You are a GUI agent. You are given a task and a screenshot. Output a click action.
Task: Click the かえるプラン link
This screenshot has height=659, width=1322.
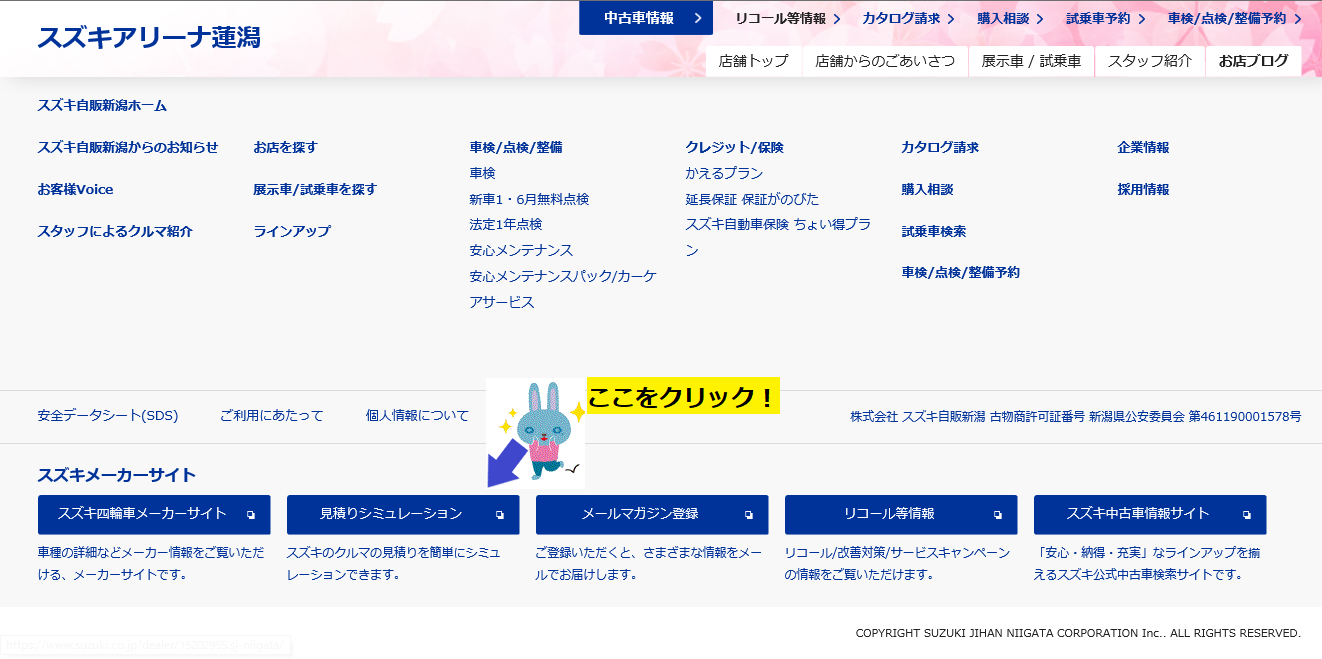(x=725, y=173)
